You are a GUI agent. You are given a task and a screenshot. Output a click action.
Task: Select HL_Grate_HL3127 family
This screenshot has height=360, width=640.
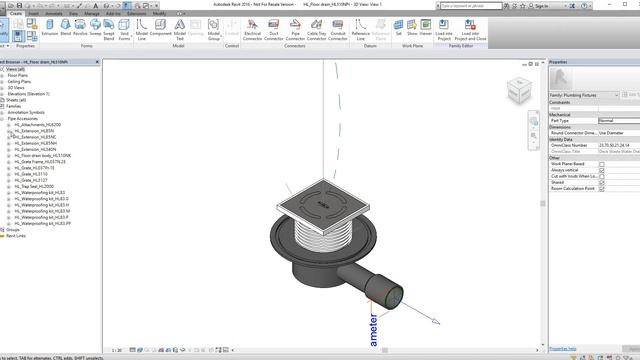[31, 180]
